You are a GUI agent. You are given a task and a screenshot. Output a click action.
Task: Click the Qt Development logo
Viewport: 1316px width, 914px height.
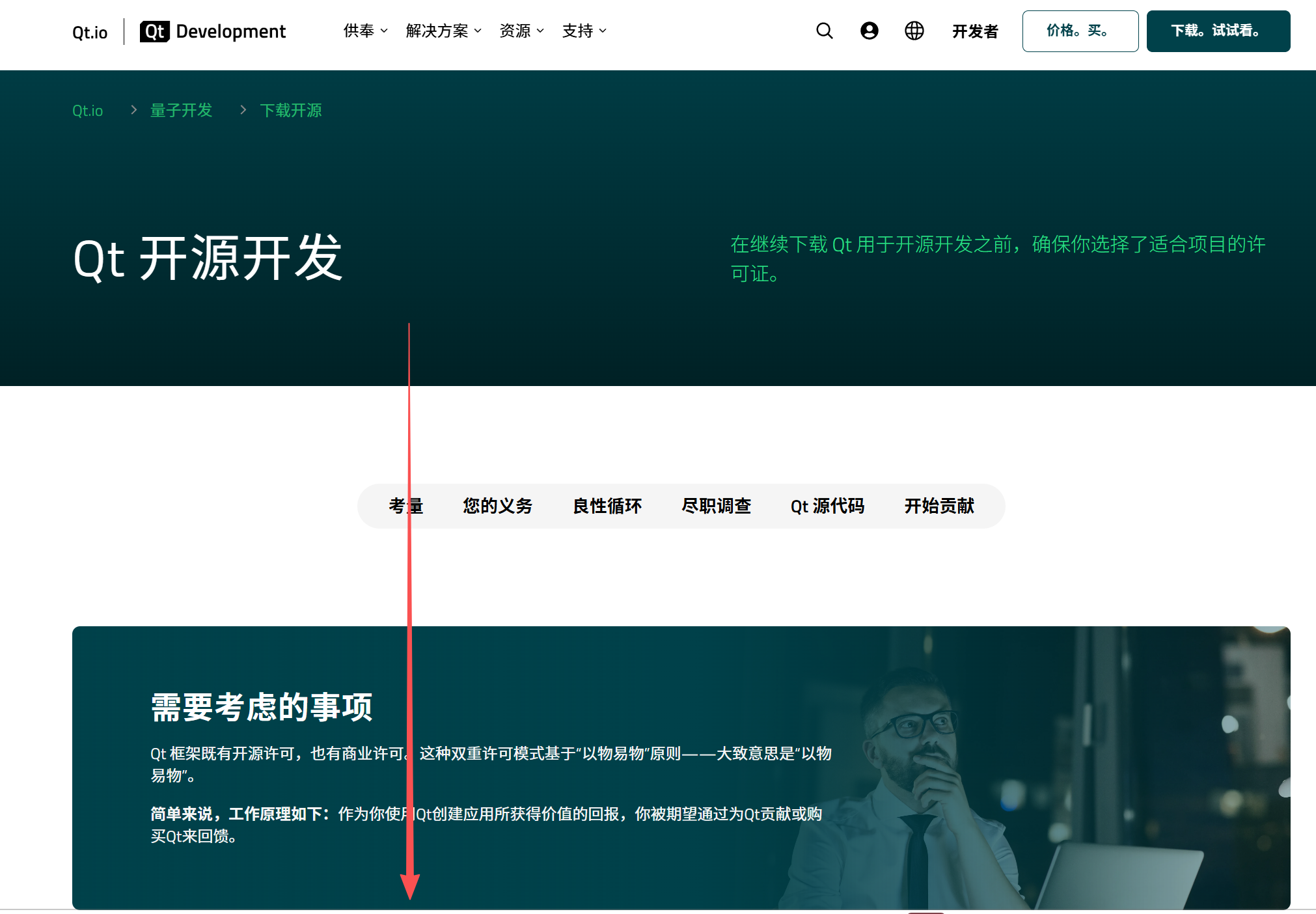(x=212, y=31)
